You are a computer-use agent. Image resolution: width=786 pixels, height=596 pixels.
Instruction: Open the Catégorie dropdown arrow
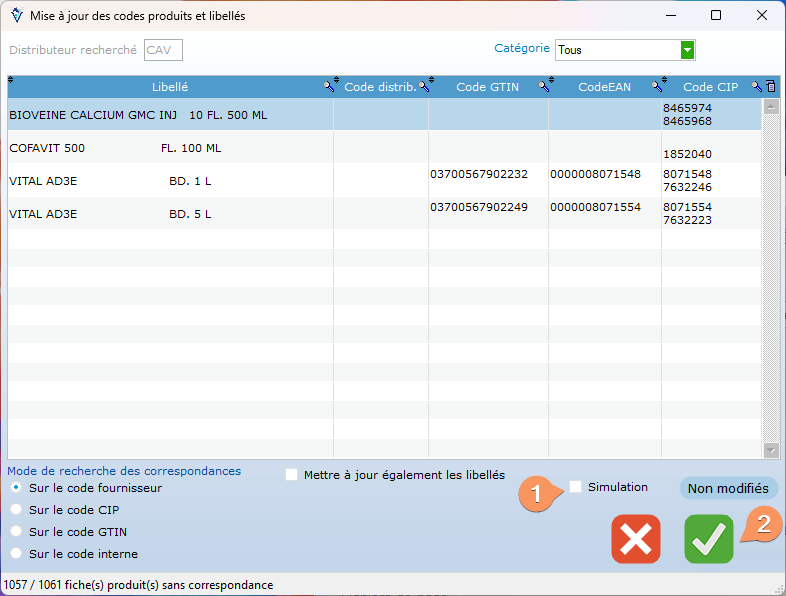pyautogui.click(x=687, y=50)
